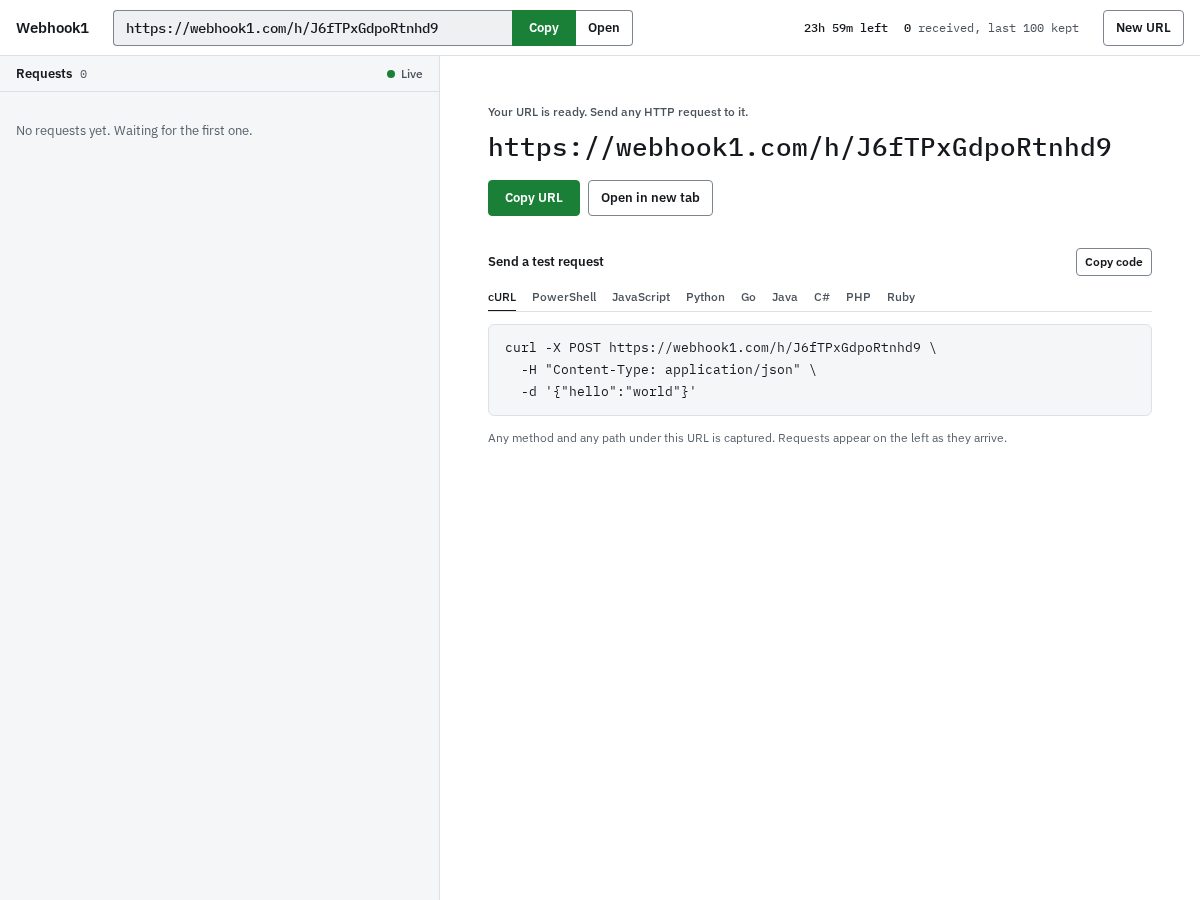Switch to the PHP tab
The image size is (1200, 900).
coord(858,297)
